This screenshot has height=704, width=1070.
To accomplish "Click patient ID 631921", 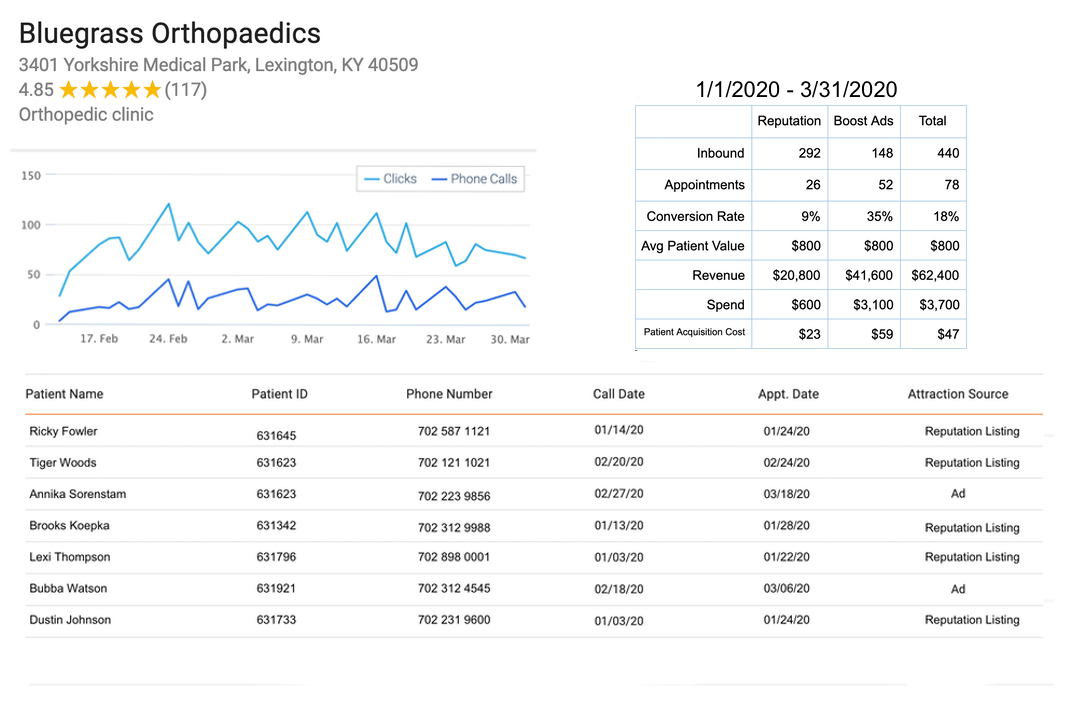I will click(276, 588).
